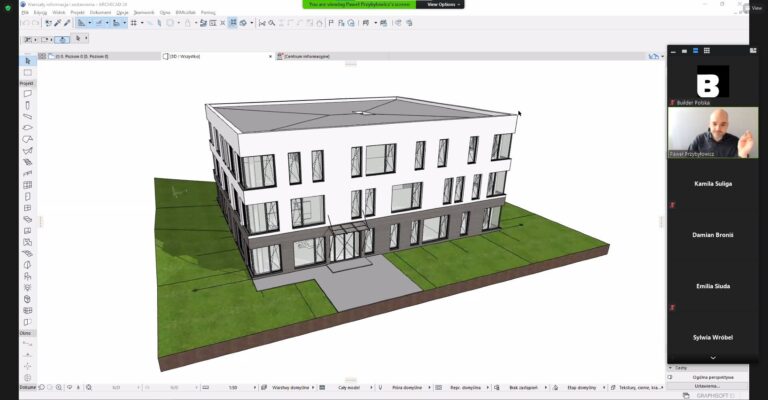Click the zoom-in magnifier in bottom bar
Screen dimensions: 768x400
59,387
